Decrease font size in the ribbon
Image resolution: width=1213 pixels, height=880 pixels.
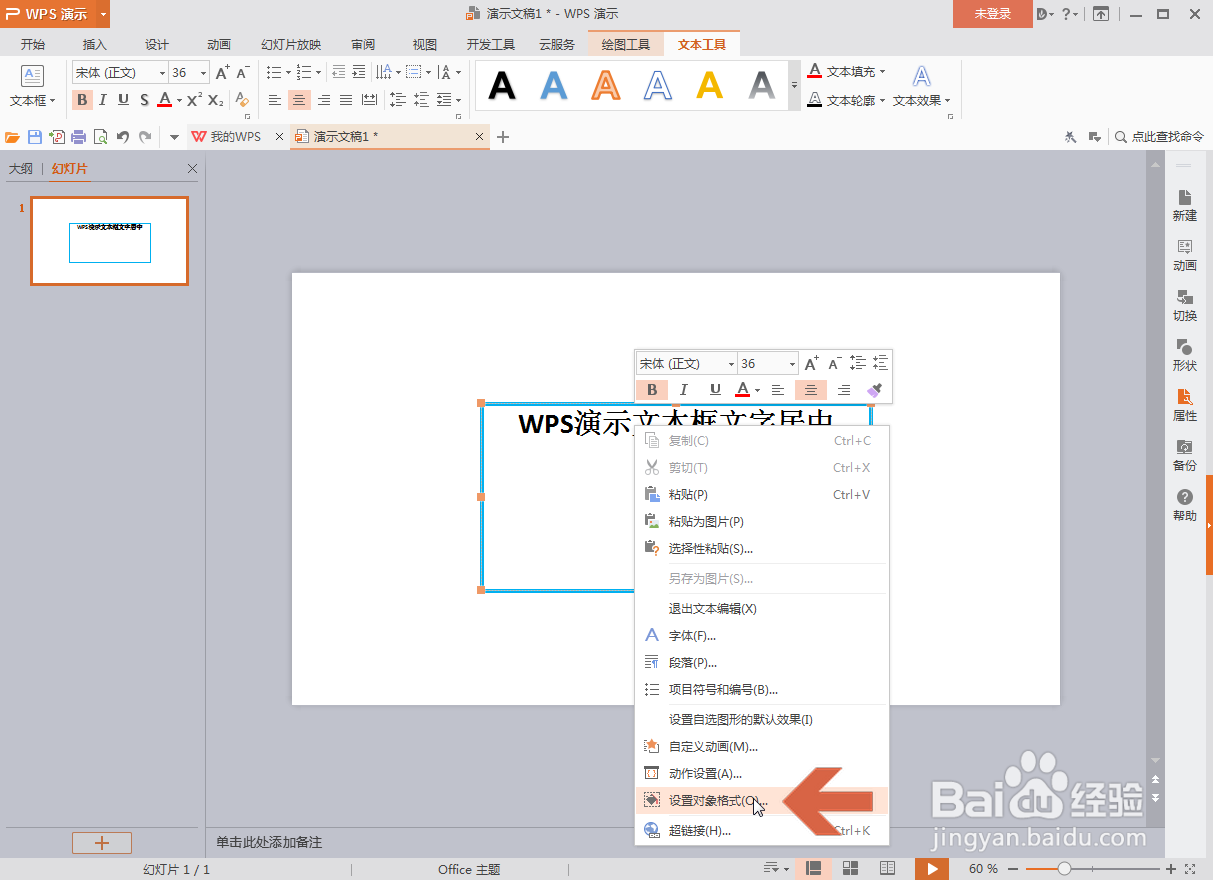(x=243, y=72)
